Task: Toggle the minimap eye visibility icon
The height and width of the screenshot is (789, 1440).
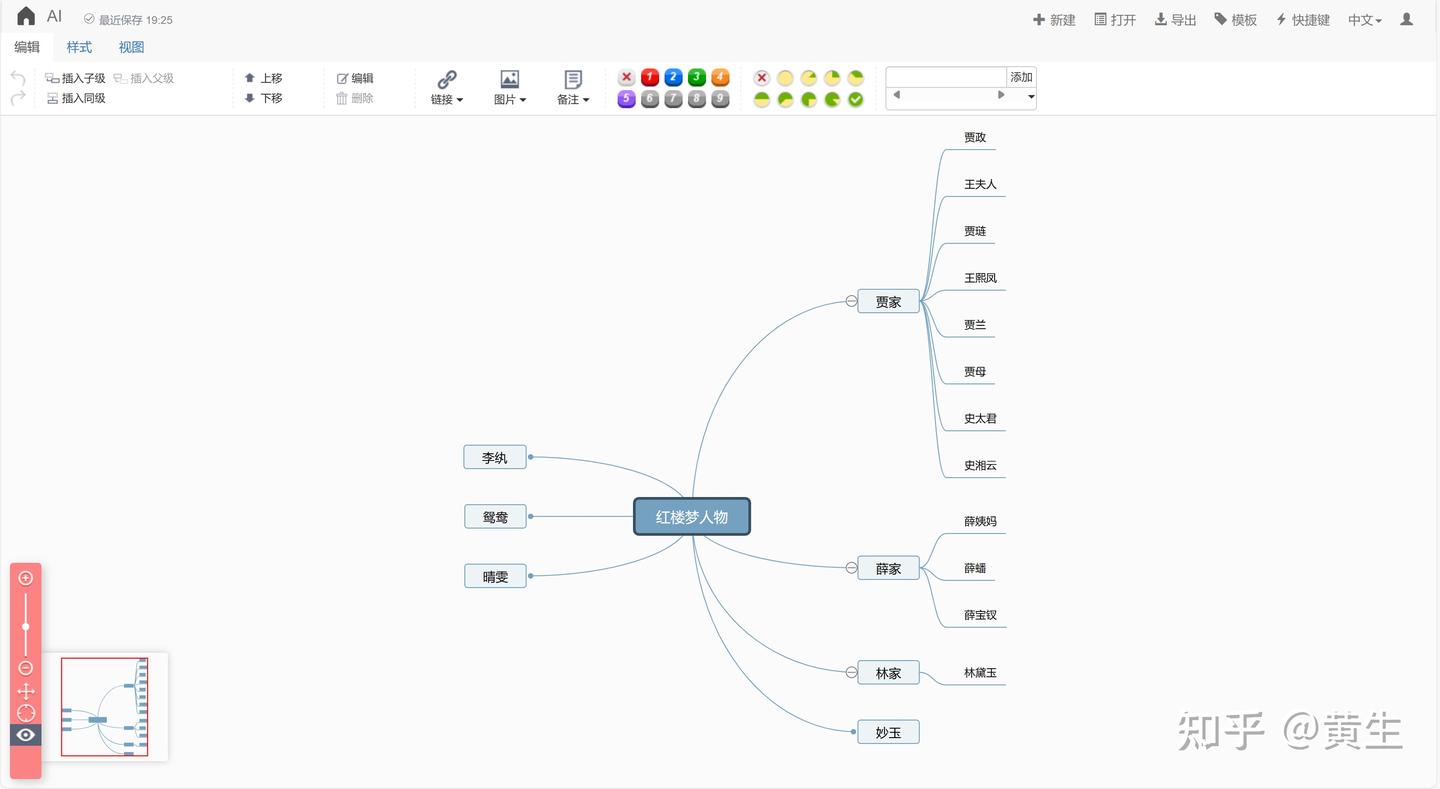Action: coord(25,735)
